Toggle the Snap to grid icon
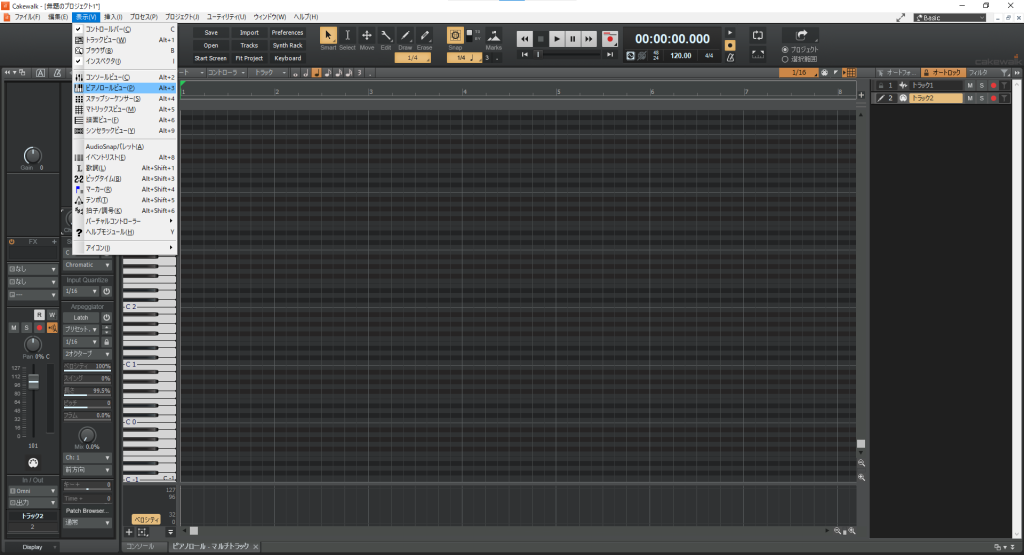Viewport: 1024px width, 555px height. click(455, 35)
